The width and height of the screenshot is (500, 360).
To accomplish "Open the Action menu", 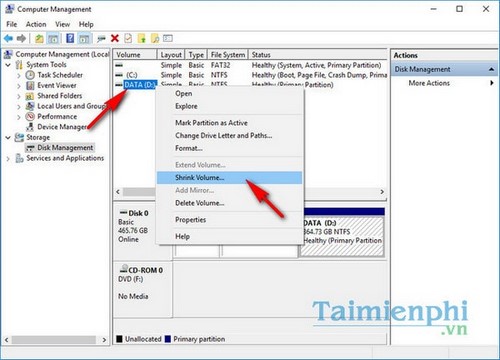I will pyautogui.click(x=36, y=24).
